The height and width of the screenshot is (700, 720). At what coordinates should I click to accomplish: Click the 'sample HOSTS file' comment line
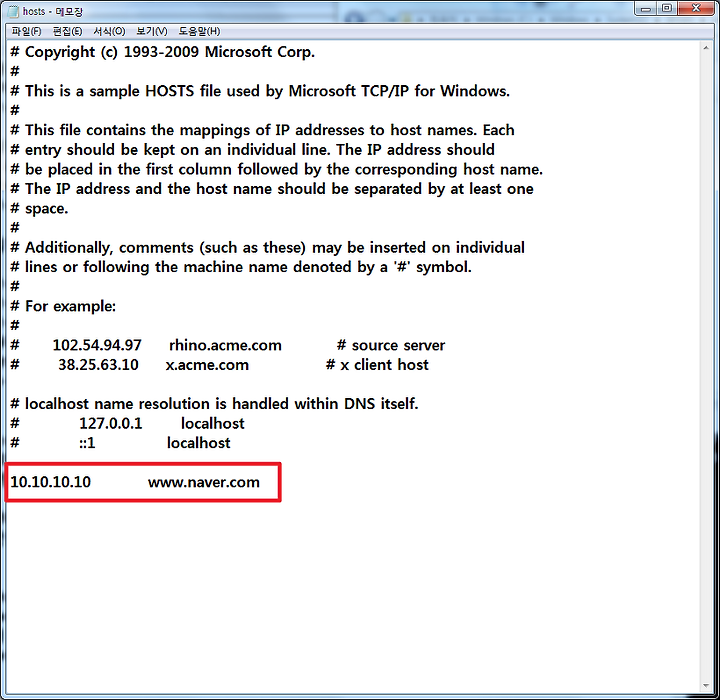[260, 91]
